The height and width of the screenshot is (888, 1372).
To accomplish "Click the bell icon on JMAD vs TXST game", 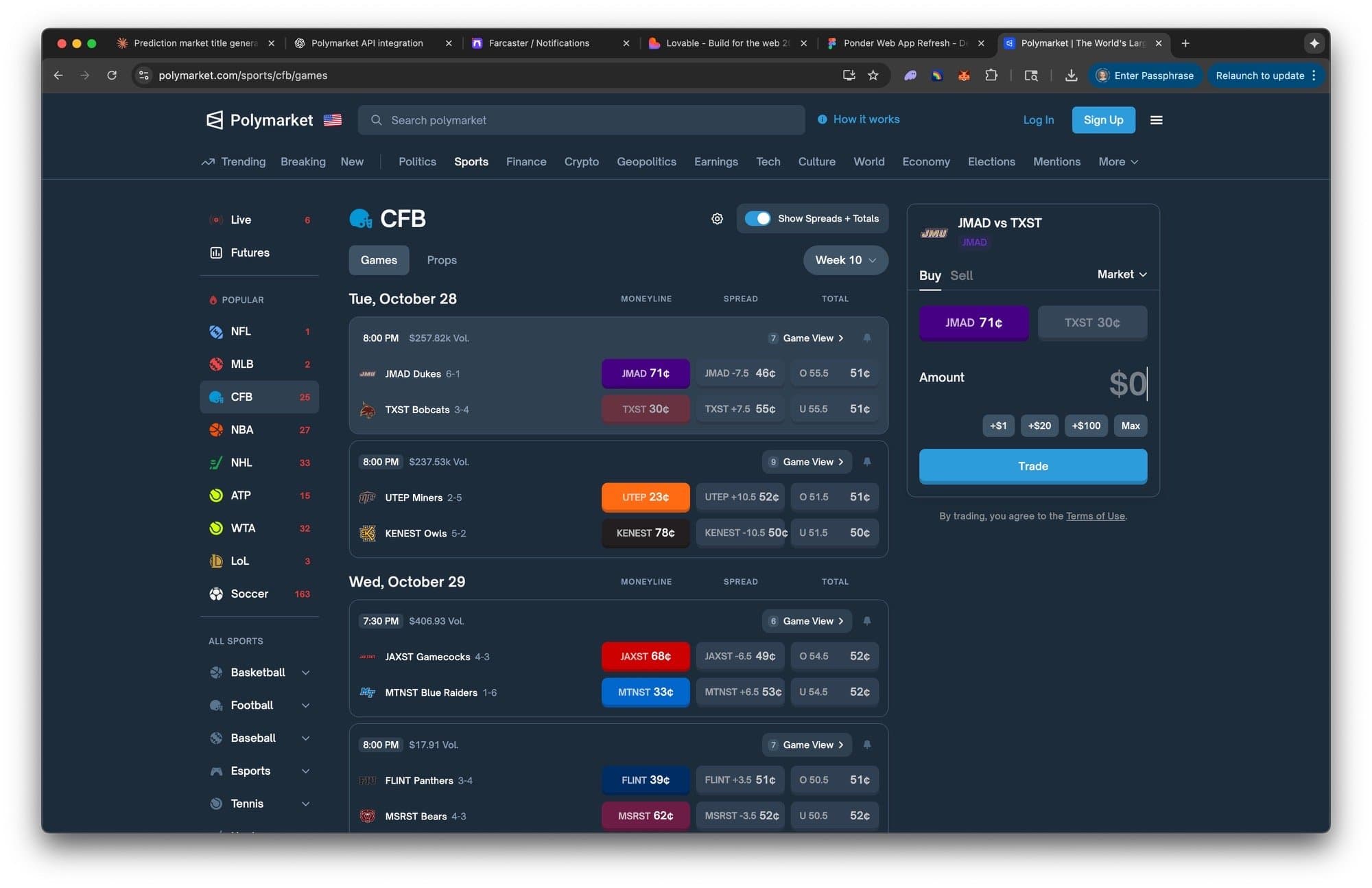I will tap(867, 338).
